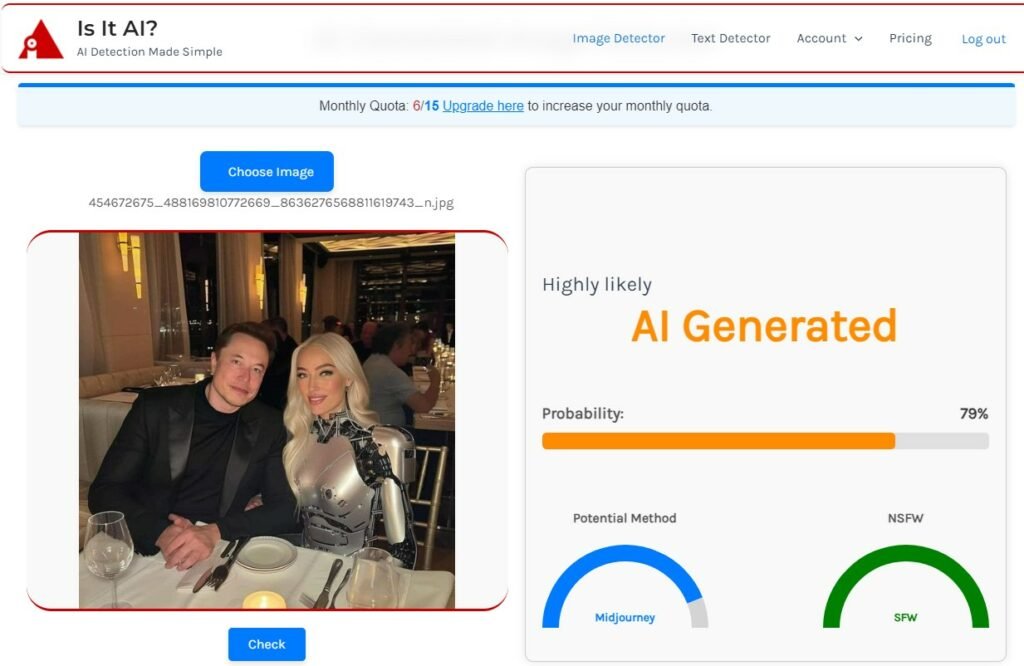Follow the Upgrade here link
The image size is (1024, 666).
pos(483,106)
